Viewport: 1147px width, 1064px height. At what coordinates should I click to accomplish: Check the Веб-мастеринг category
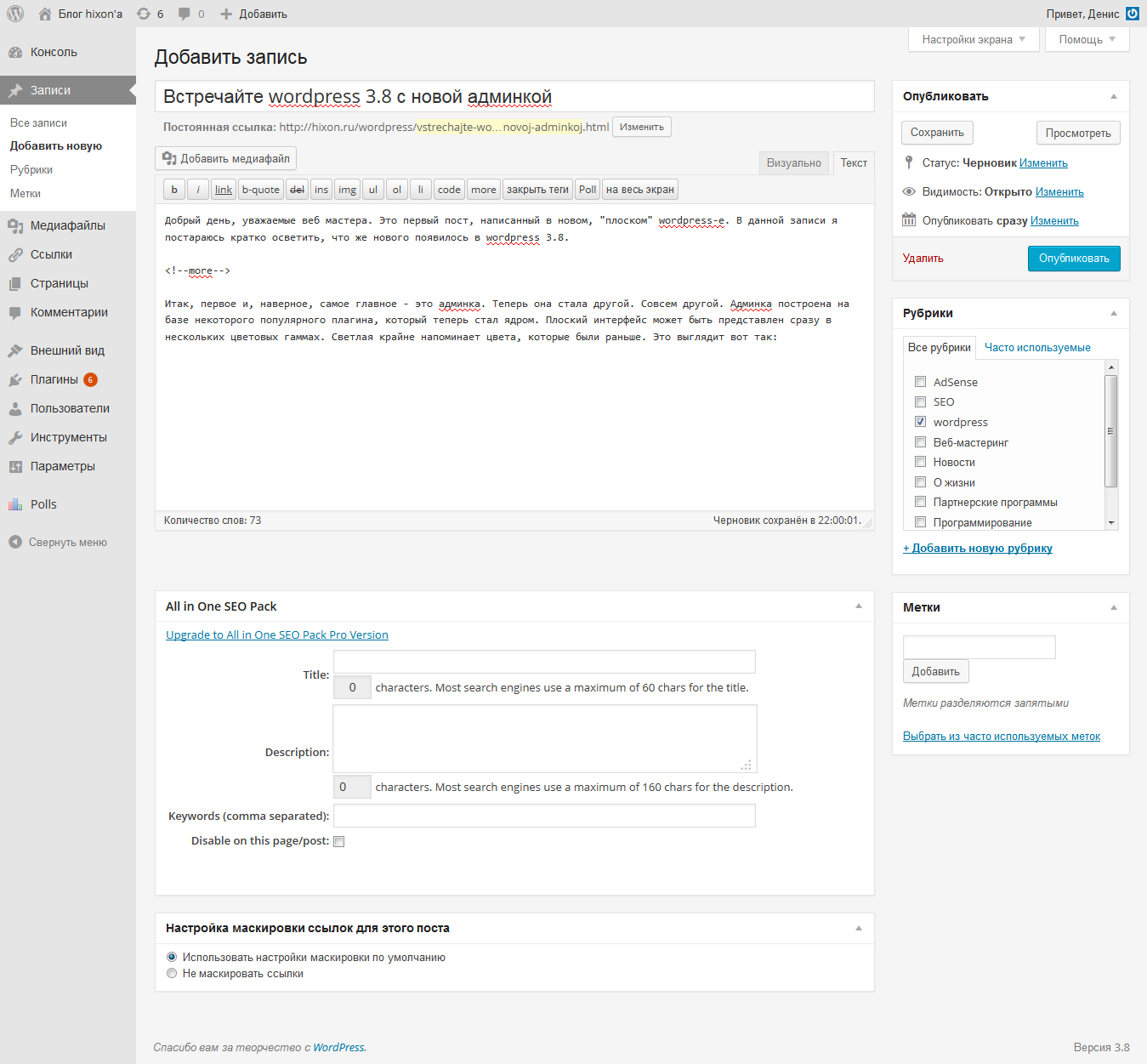920,442
